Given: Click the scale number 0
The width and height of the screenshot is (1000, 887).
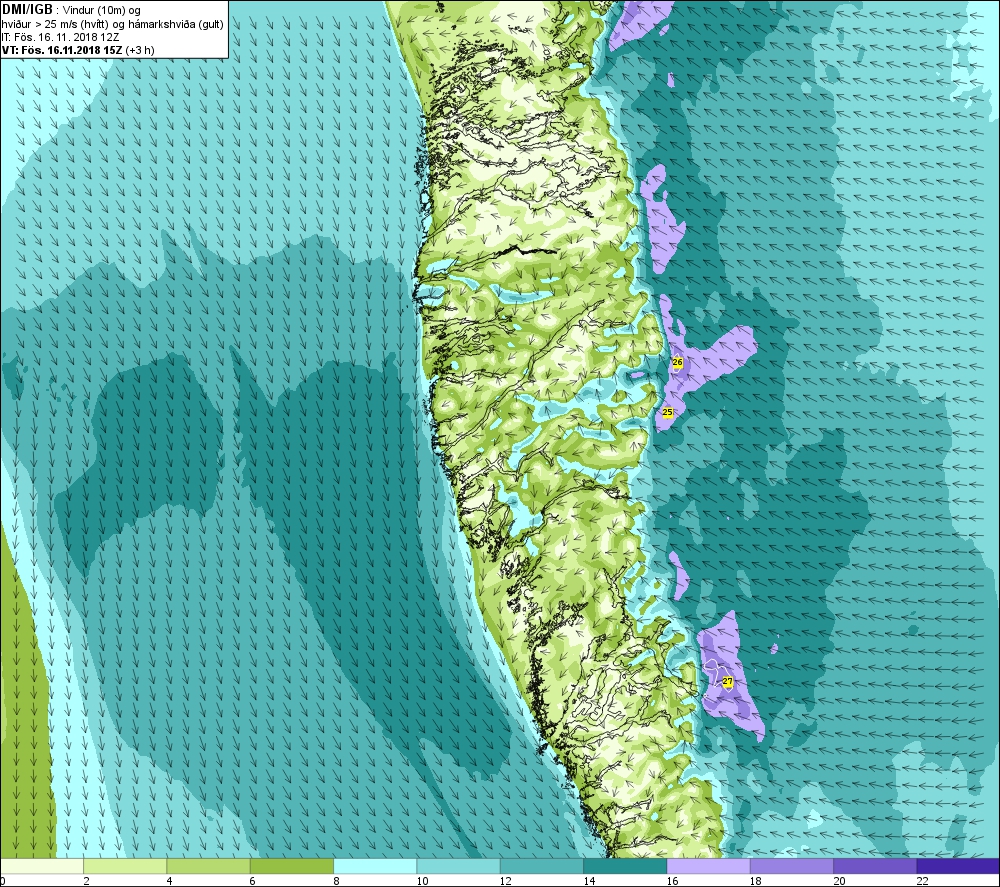Looking at the screenshot, I should (x=3, y=881).
